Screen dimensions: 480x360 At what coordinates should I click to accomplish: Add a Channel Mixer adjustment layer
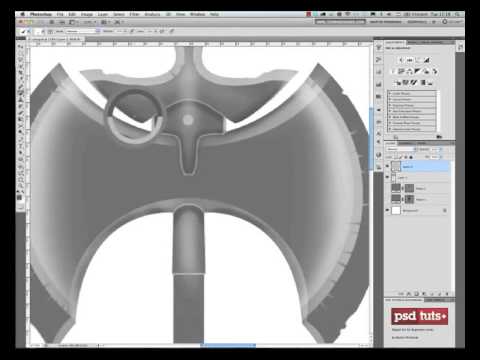click(x=435, y=71)
